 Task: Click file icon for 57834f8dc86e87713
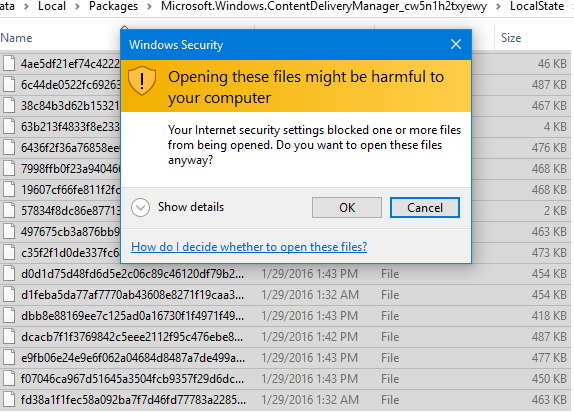click(x=9, y=211)
